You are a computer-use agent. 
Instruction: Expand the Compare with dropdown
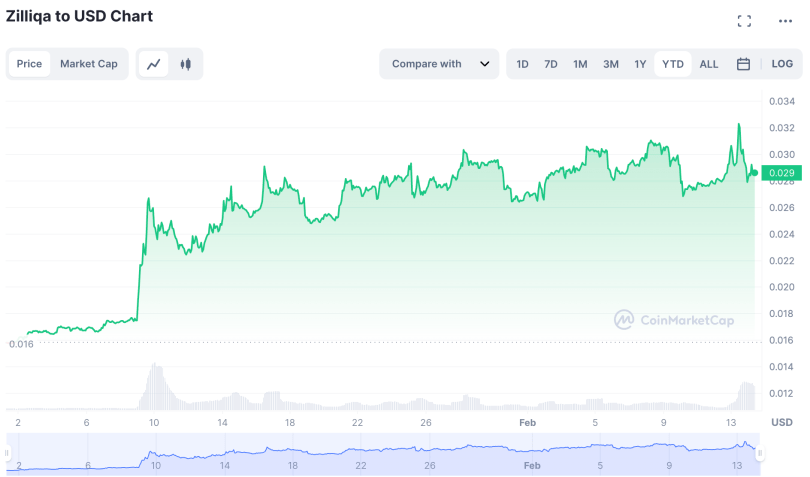tap(439, 64)
